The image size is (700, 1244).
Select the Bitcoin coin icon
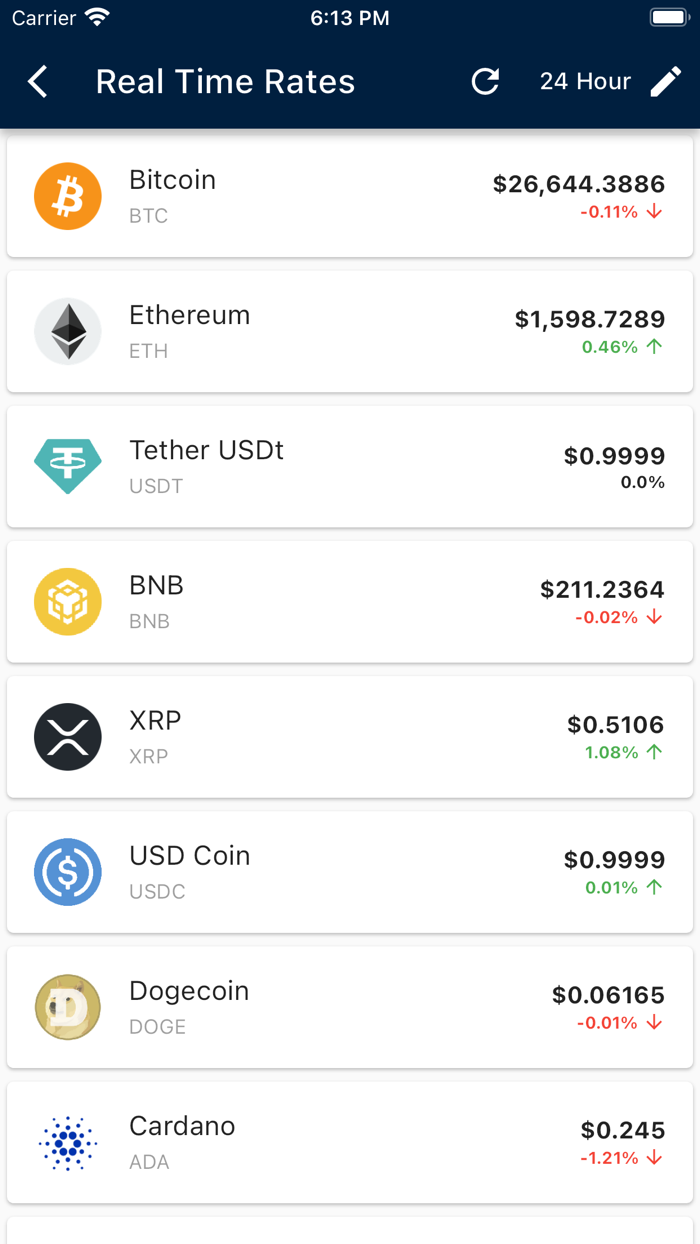click(67, 196)
